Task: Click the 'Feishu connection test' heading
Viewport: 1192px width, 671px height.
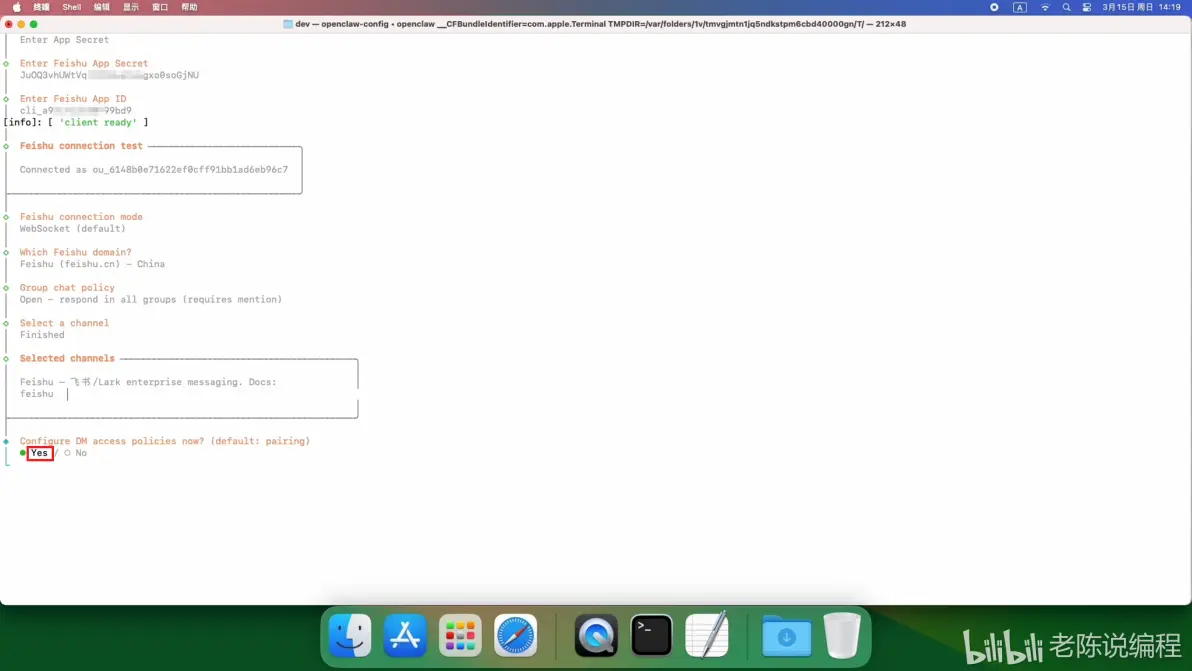Action: (81, 146)
